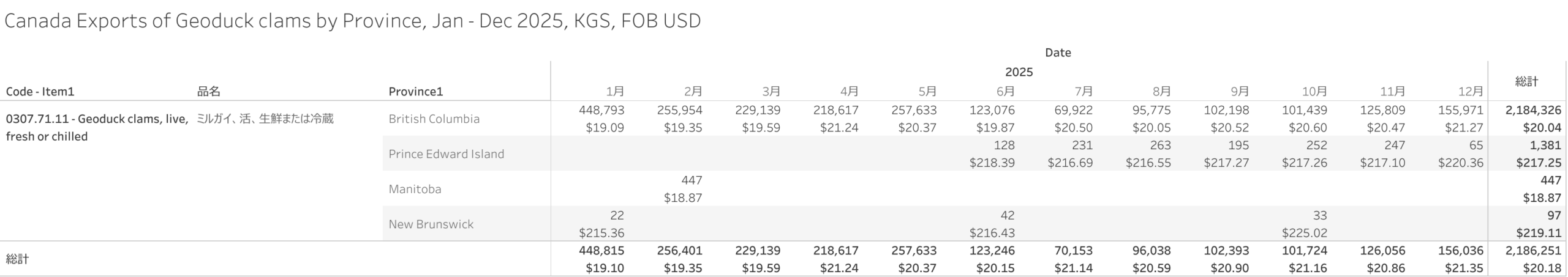The image size is (1568, 277).
Task: Select the Date header above the table
Action: [1058, 53]
